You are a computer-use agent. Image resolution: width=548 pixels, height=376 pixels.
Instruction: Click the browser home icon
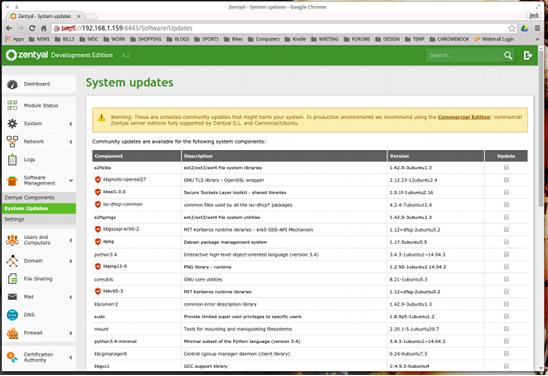pyautogui.click(x=44, y=28)
